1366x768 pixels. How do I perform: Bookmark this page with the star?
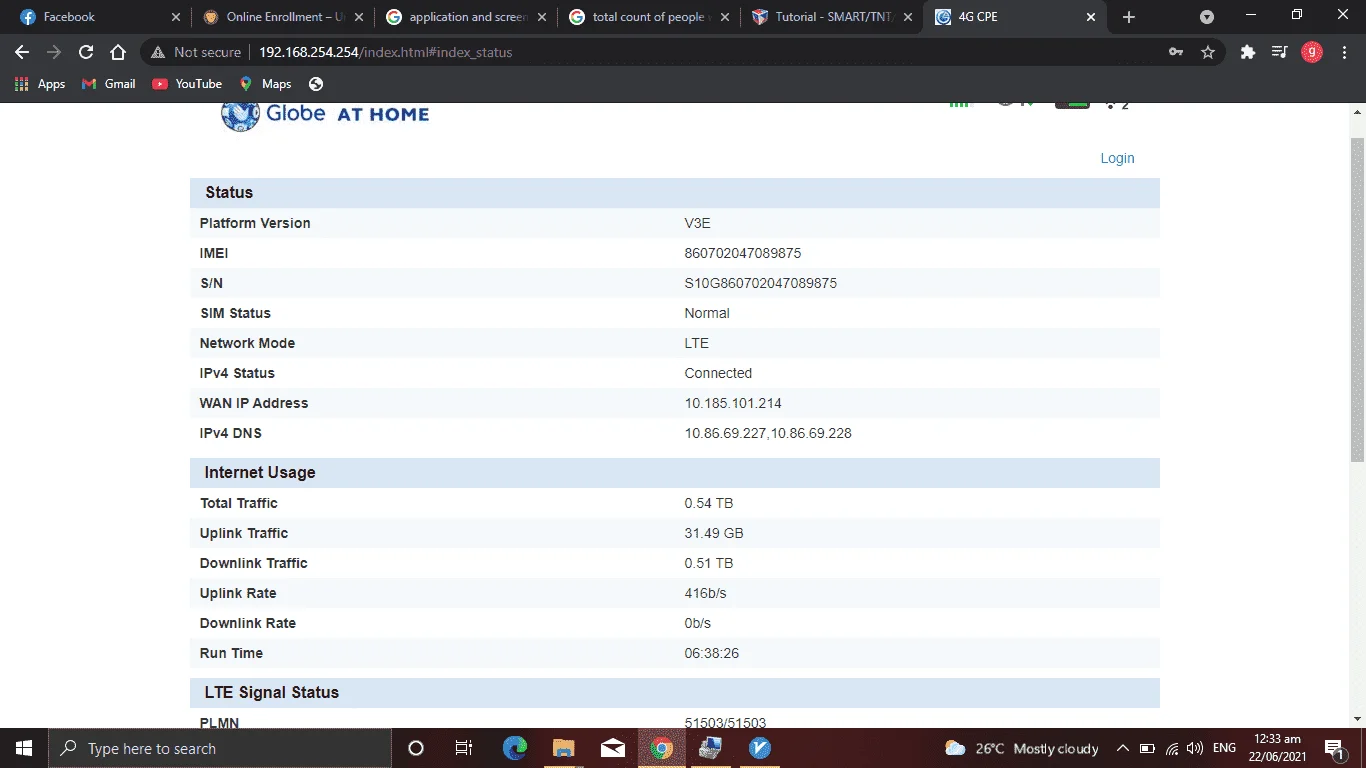tap(1208, 52)
